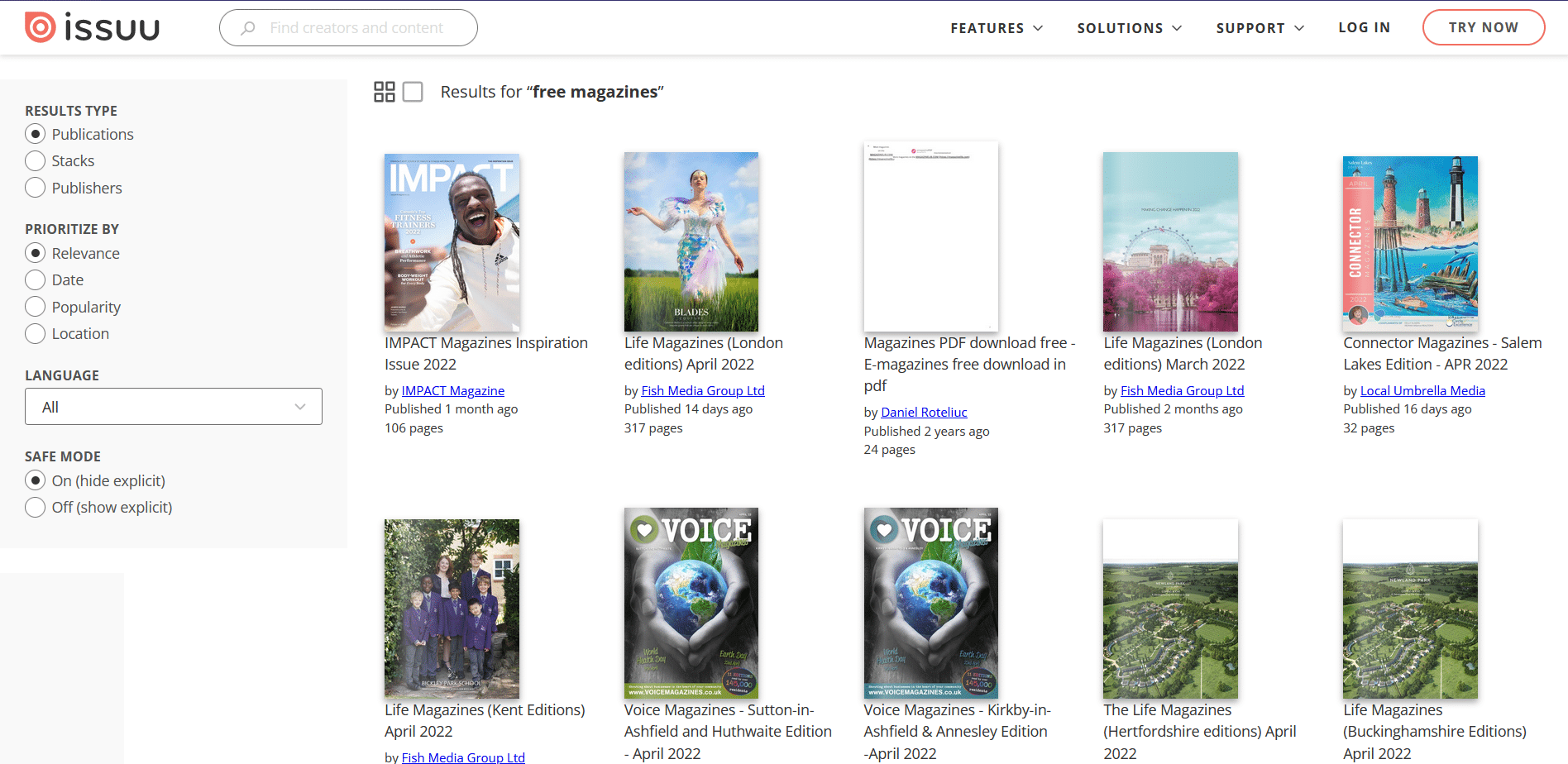Open Hertfordshire editions Life Magazines cover
The image size is (1568, 764).
pos(1171,609)
